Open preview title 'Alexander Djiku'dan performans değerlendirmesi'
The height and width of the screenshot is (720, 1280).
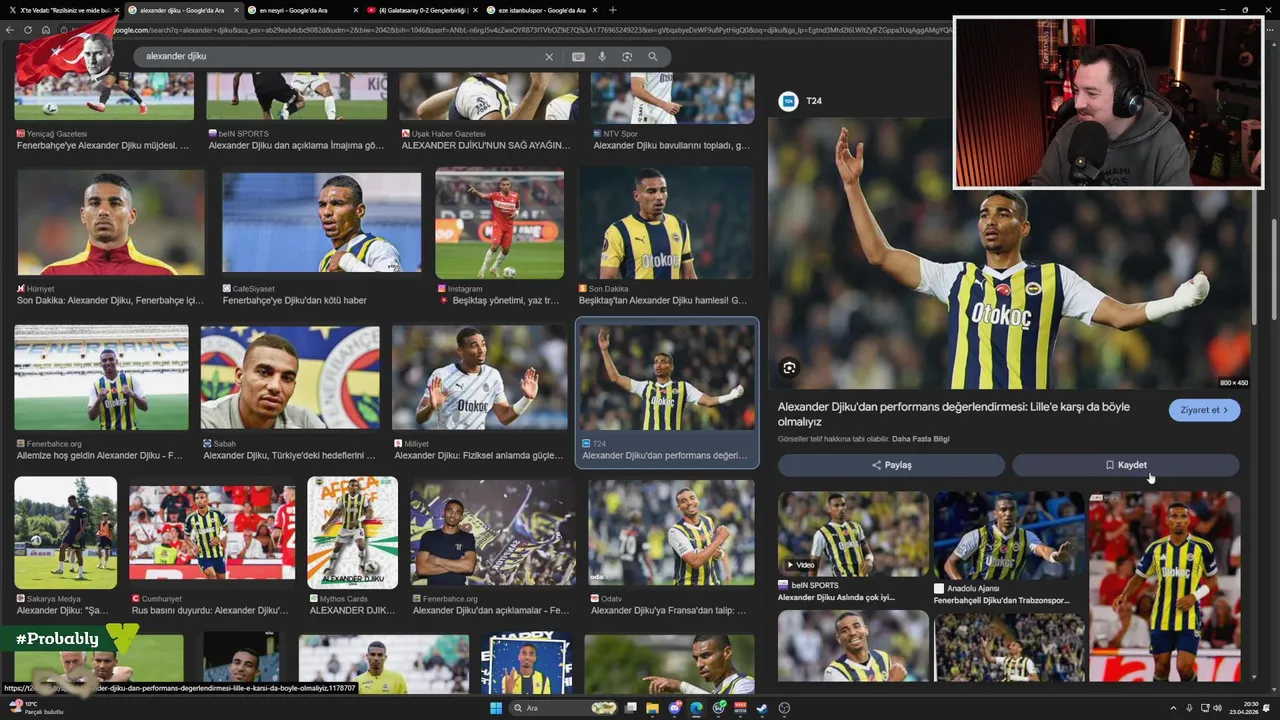(x=954, y=414)
